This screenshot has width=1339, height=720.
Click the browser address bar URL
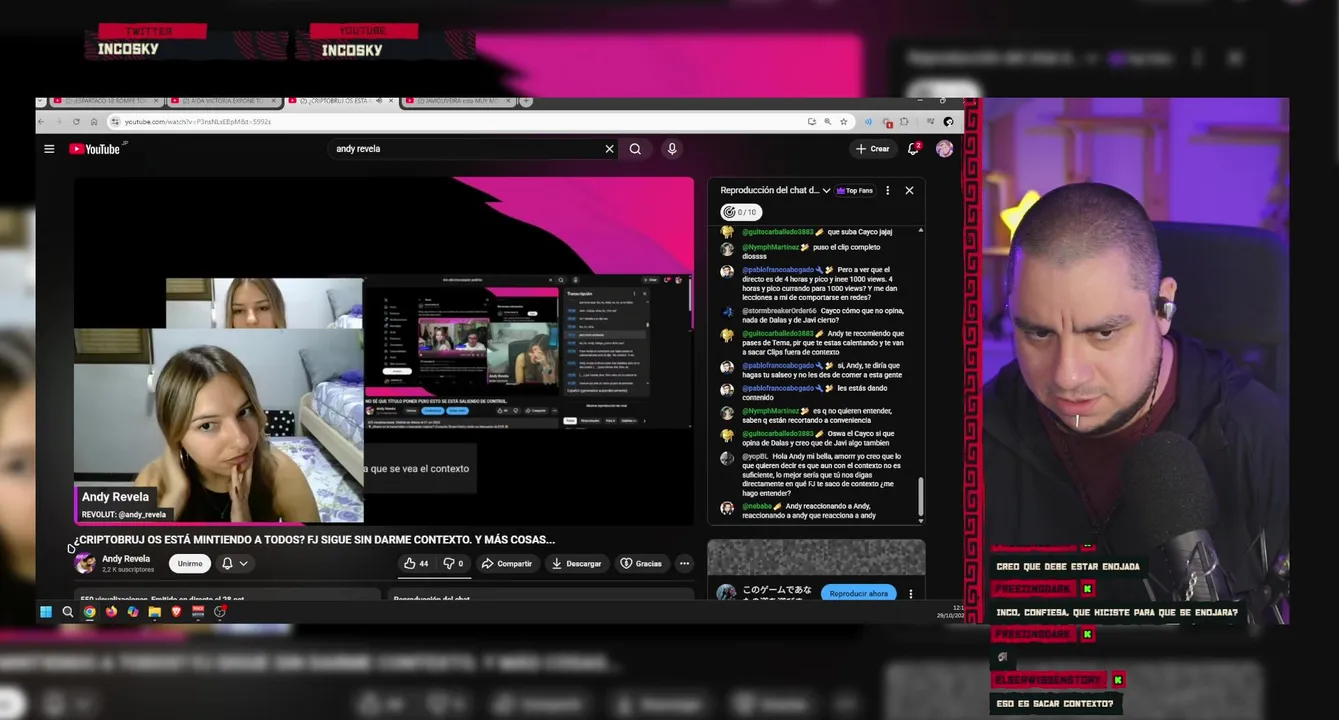click(x=198, y=122)
